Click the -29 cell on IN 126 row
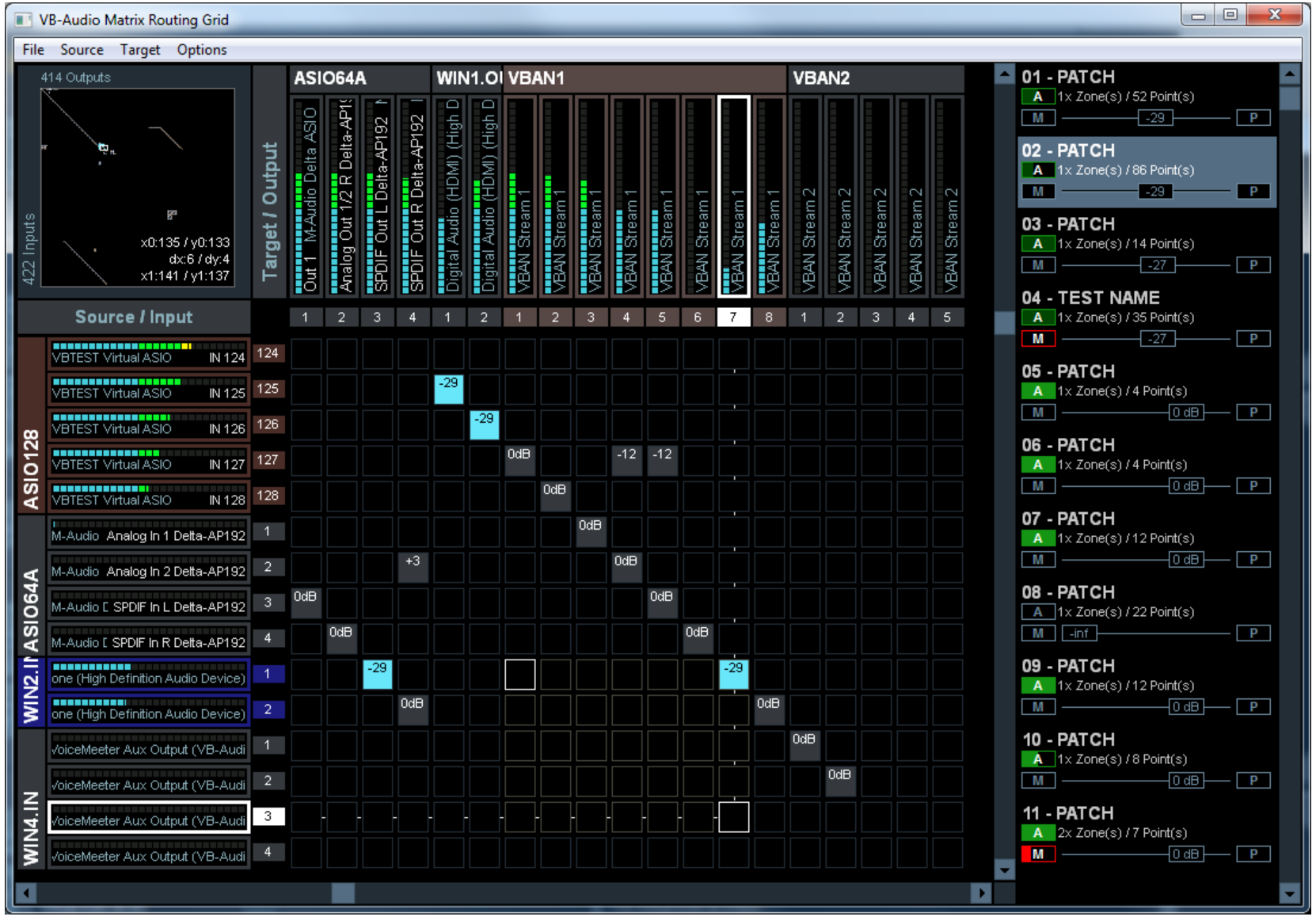Screen dimensions: 1316x924 coord(485,424)
